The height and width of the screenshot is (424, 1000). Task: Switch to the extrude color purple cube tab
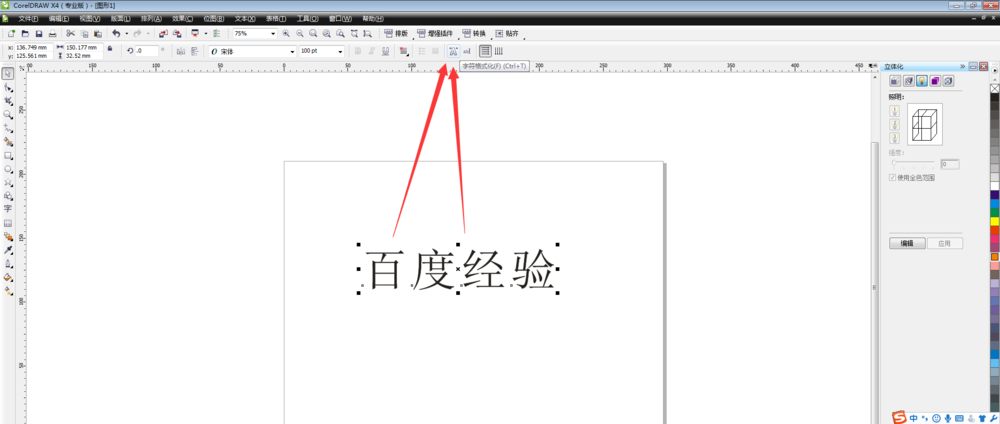pos(935,81)
